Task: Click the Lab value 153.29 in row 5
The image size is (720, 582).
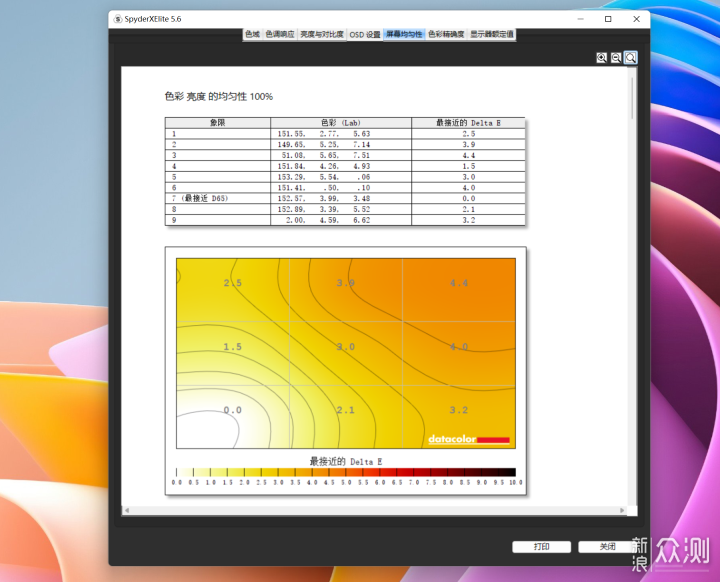Action: click(x=291, y=177)
